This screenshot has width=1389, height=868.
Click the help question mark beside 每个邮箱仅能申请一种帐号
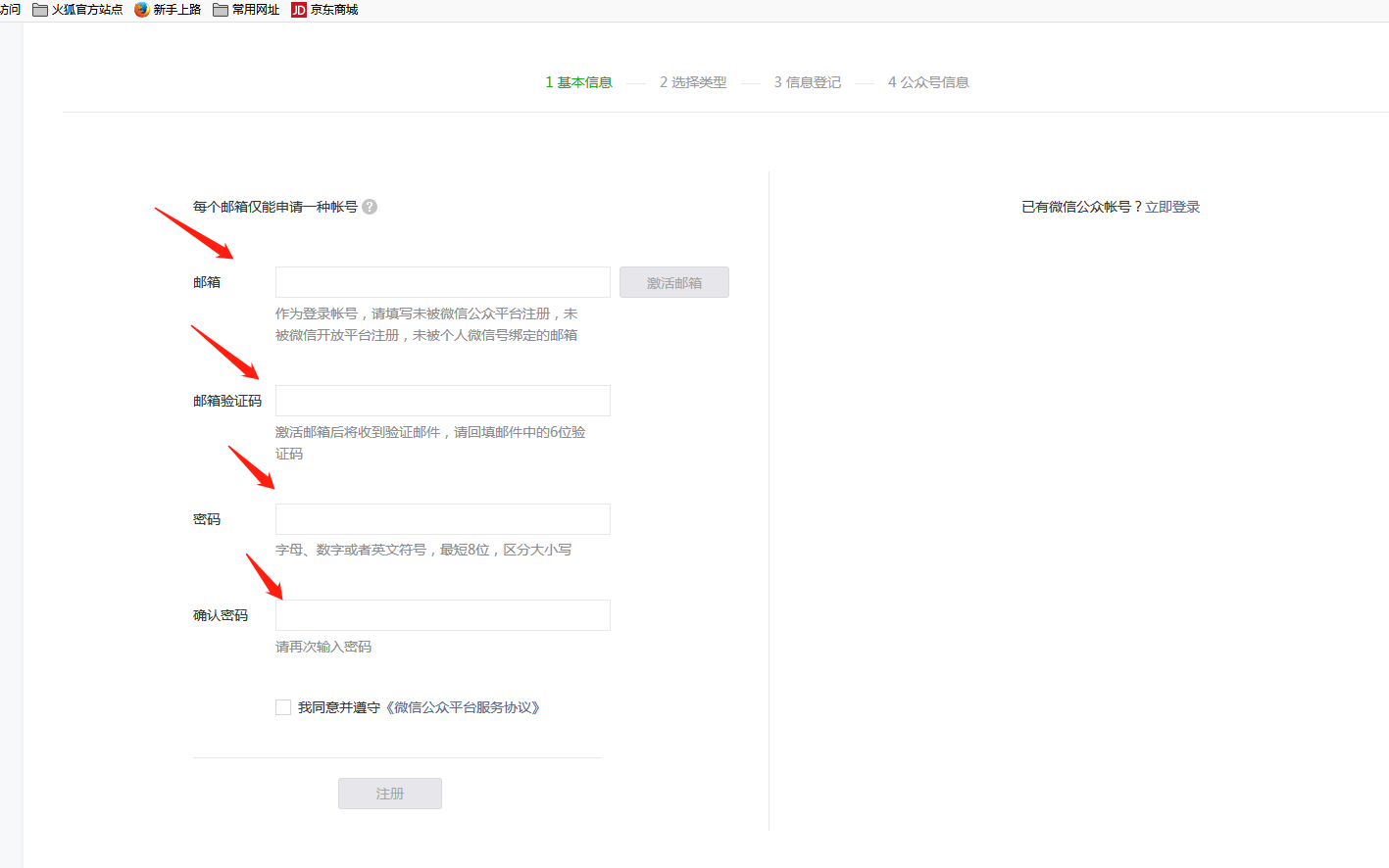(x=370, y=207)
